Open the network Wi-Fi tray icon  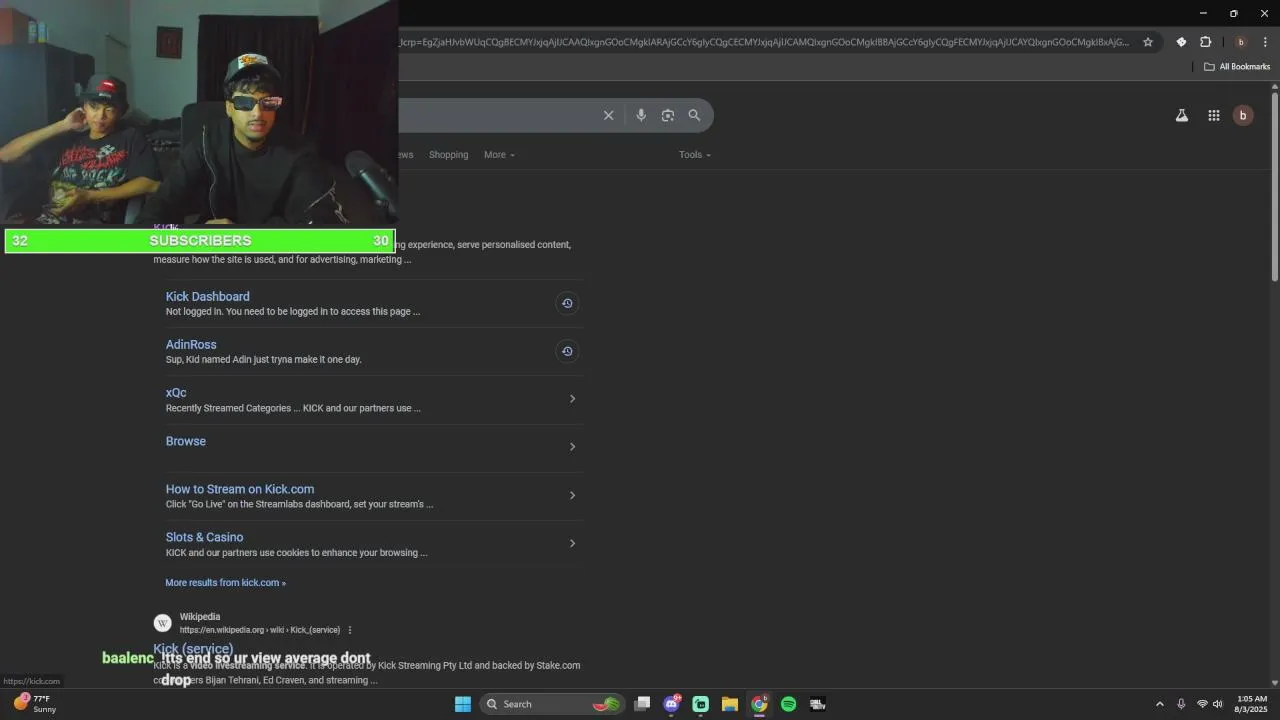pos(1202,704)
